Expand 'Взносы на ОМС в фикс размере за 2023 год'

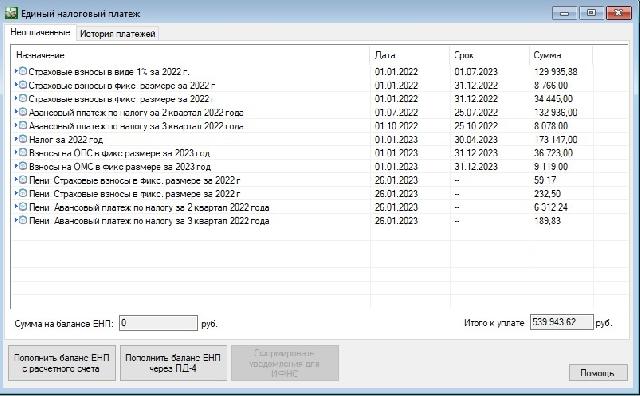click(x=16, y=166)
